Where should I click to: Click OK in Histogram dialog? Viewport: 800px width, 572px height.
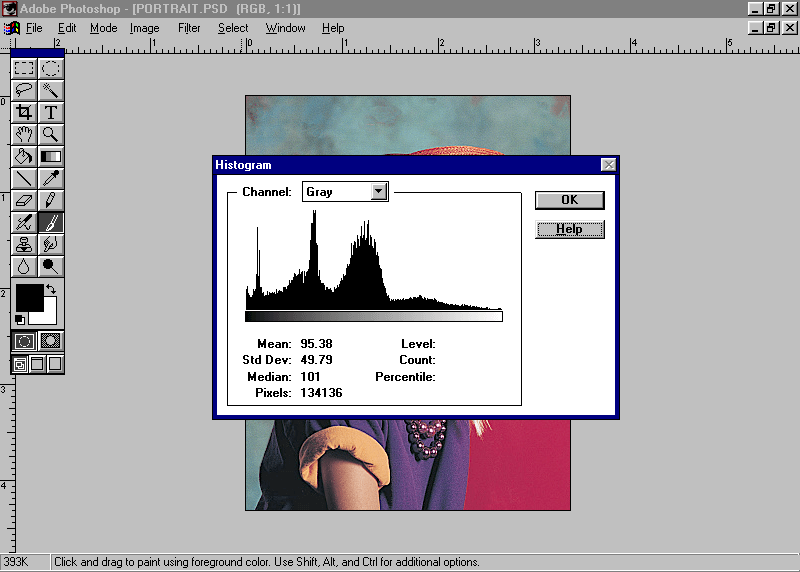click(569, 200)
